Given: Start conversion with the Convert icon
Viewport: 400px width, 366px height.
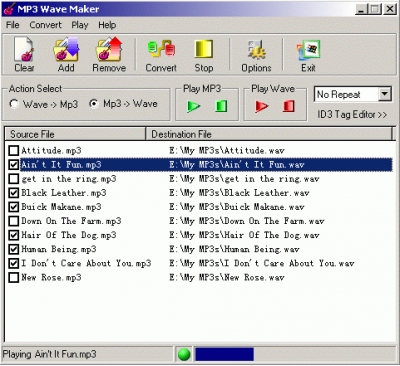Looking at the screenshot, I should (x=161, y=49).
